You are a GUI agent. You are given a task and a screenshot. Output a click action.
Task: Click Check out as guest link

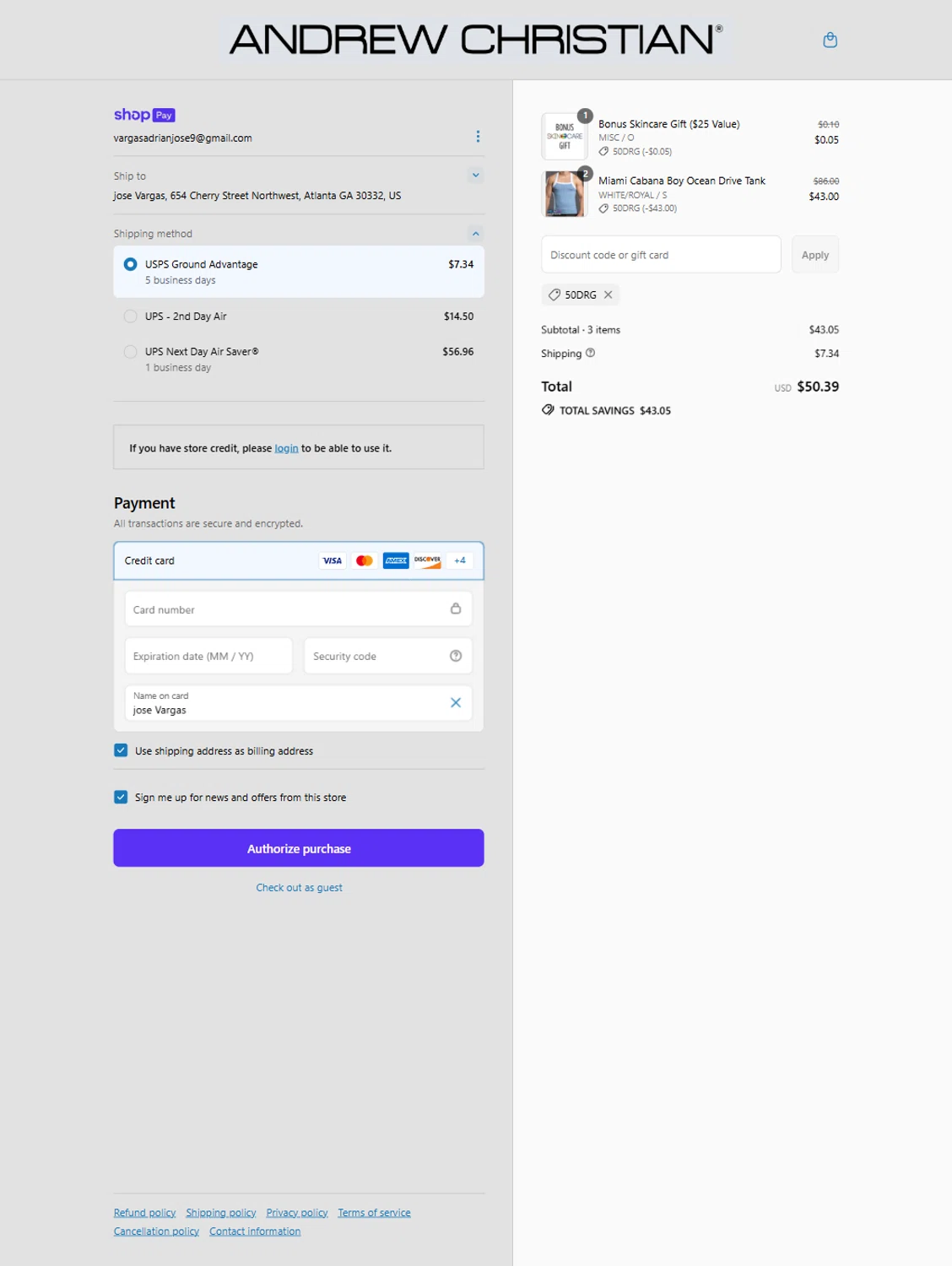click(x=300, y=888)
